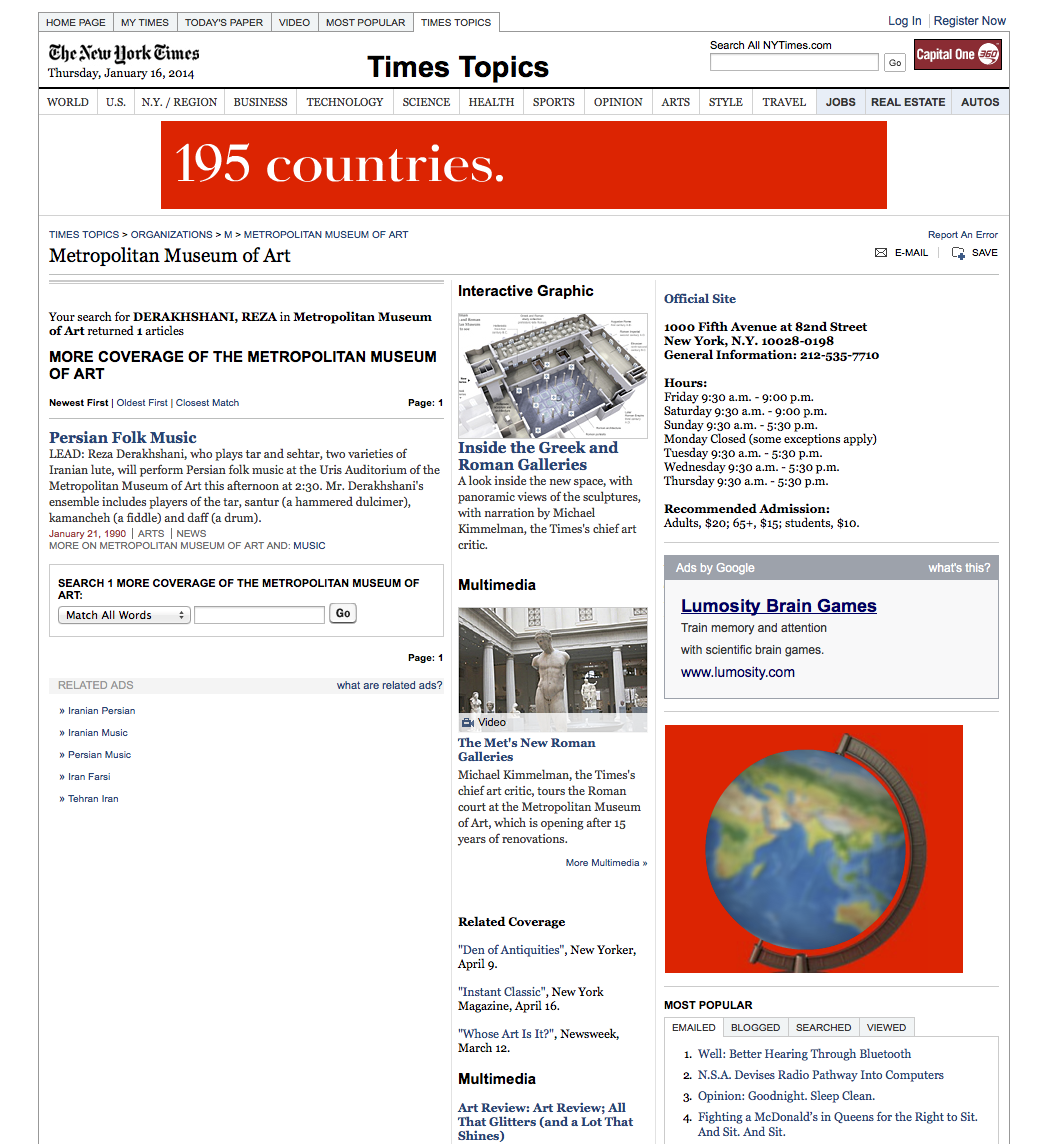
Task: Click ORGANIZATIONS in the breadcrumb
Action: coord(171,234)
